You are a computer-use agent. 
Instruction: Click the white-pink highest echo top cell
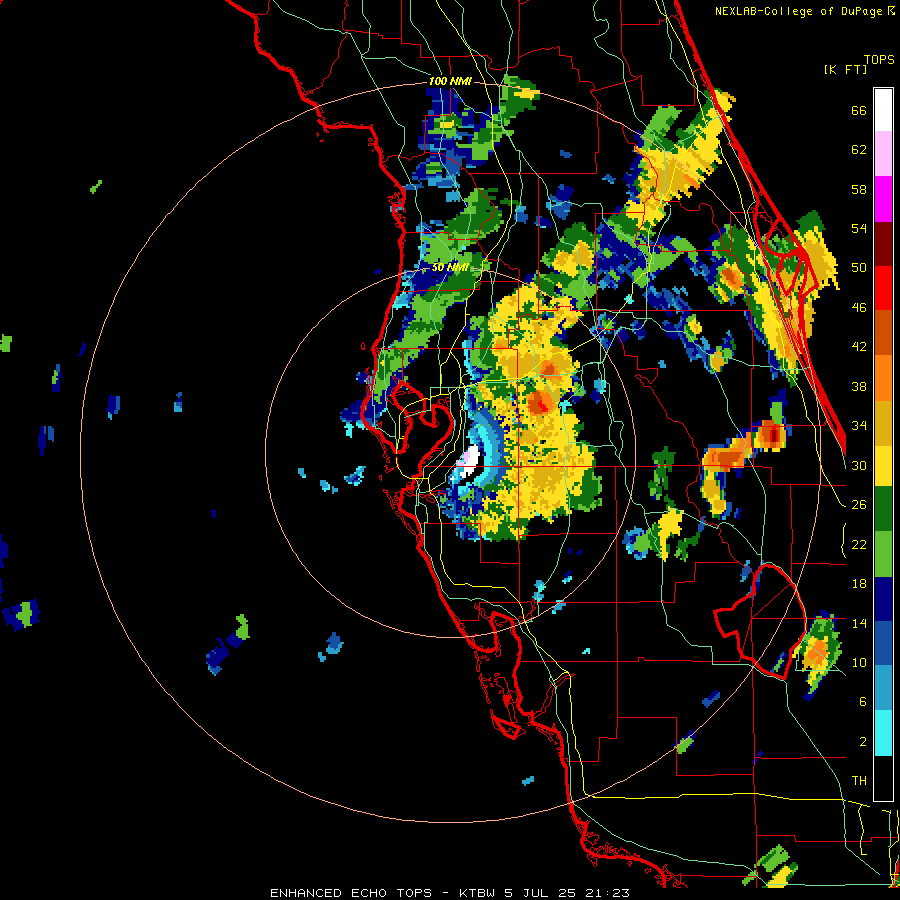468,462
